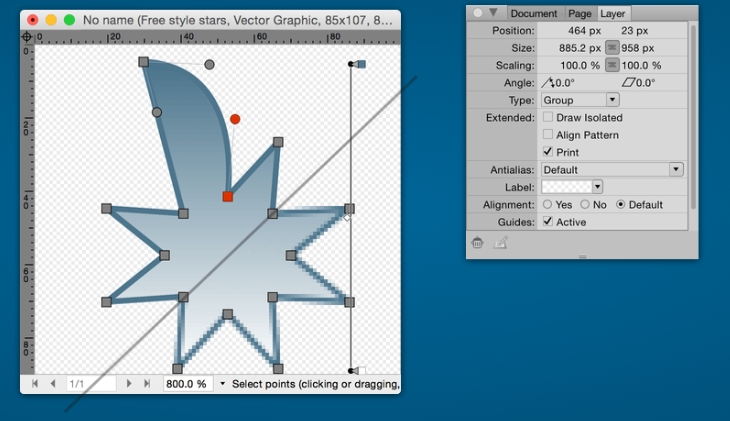
Task: Click the zoom field showing 800.0 %
Action: 188,384
